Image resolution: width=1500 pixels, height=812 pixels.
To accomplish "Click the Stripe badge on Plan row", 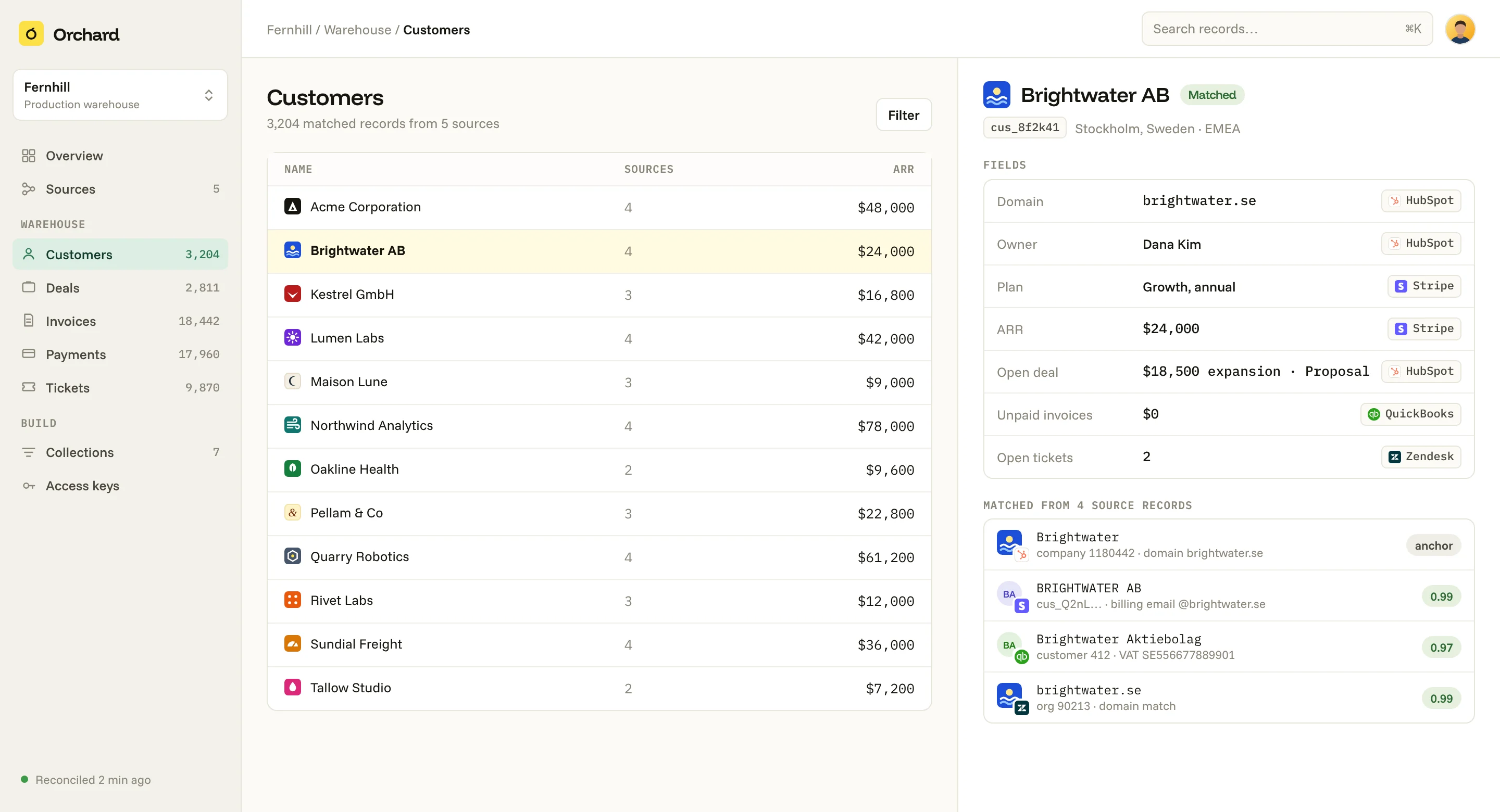I will pyautogui.click(x=1424, y=286).
